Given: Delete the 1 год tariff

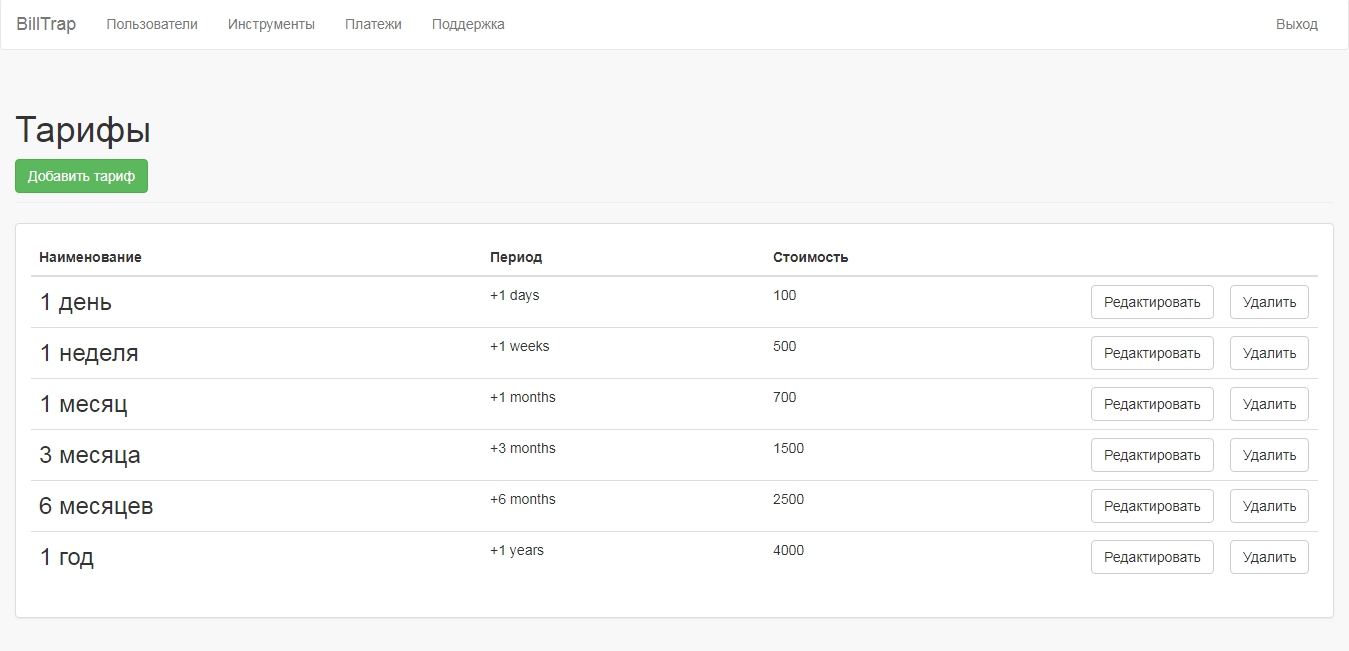Looking at the screenshot, I should coord(1268,557).
